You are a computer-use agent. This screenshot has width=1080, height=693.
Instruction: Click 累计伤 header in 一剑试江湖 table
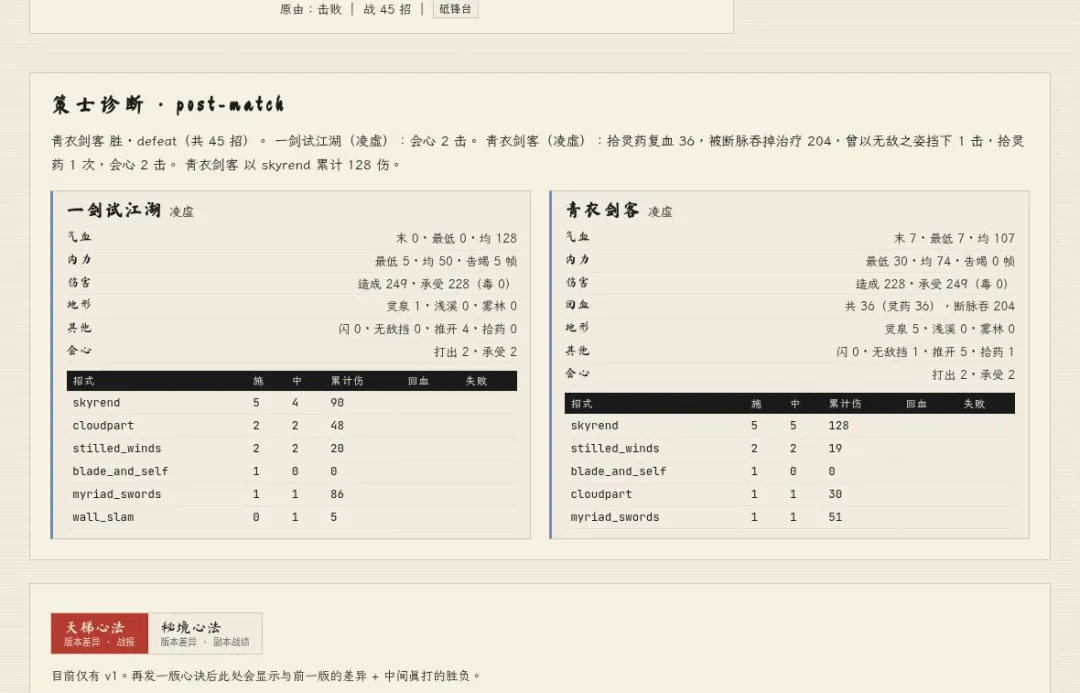tap(346, 381)
